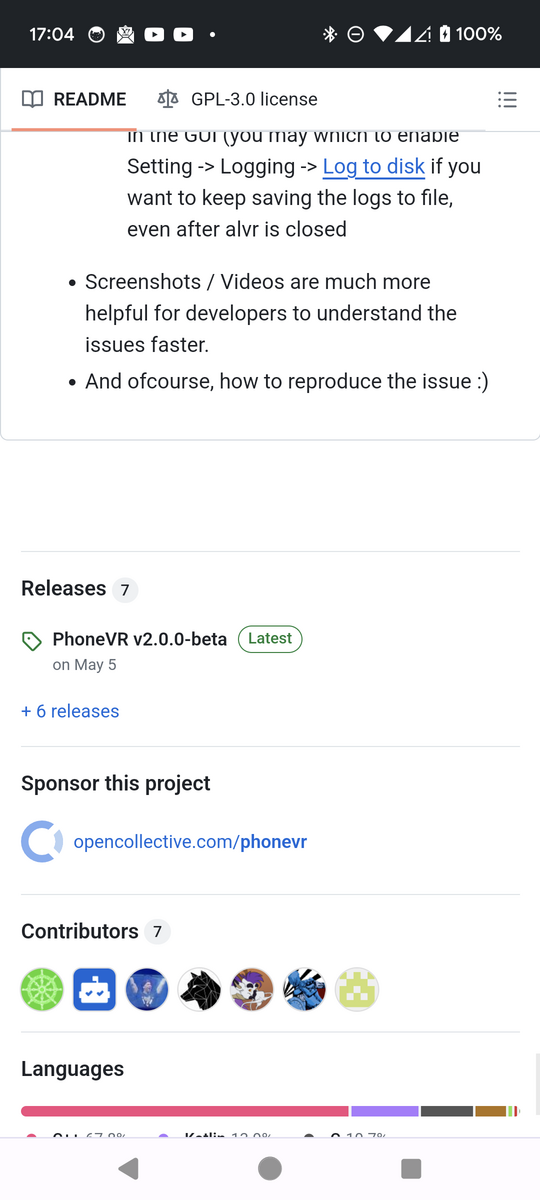Visit opencollective.com/phonevr sponsor link

pyautogui.click(x=190, y=842)
